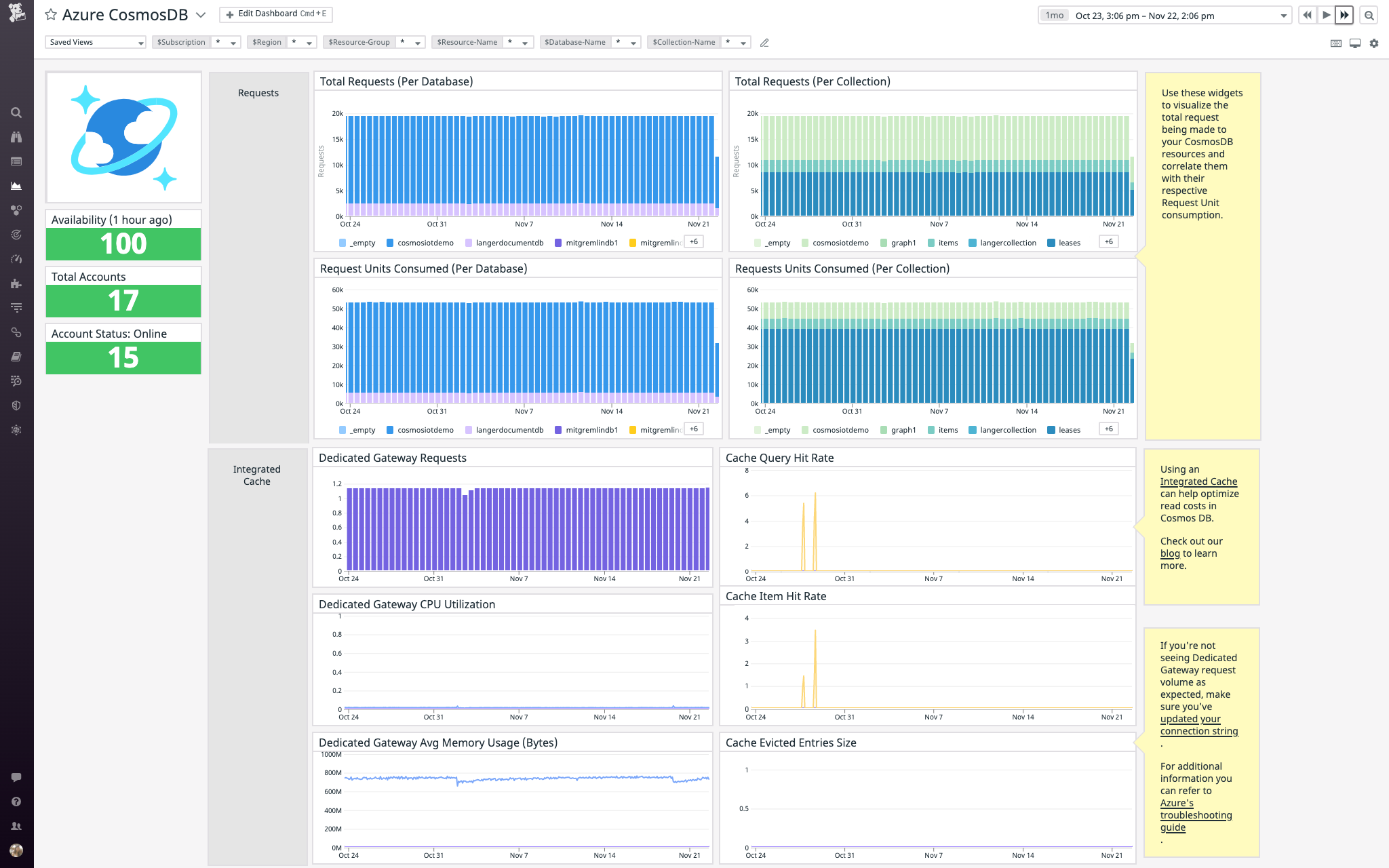Enable TV/fullscreen mode via monitor icon
Image resolution: width=1389 pixels, height=868 pixels.
tap(1354, 43)
